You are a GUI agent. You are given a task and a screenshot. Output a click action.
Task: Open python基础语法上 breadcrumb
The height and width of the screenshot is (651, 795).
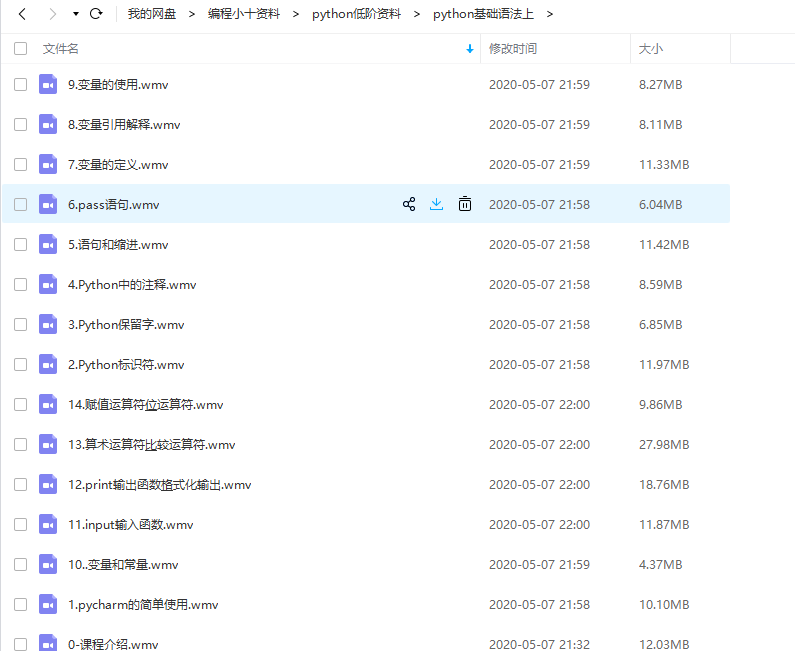[483, 14]
